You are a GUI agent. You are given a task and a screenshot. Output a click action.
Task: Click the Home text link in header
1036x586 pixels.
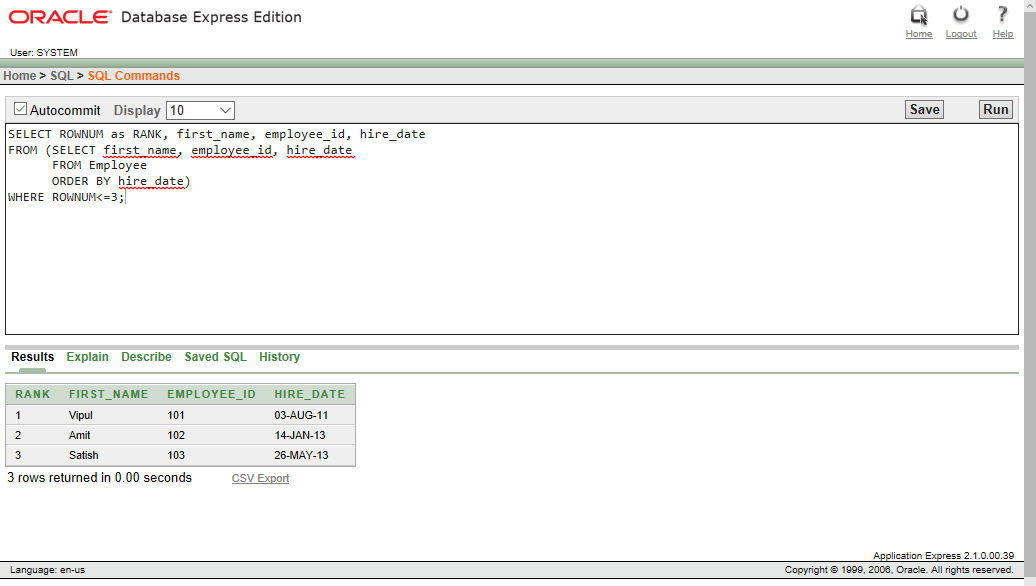(x=919, y=34)
